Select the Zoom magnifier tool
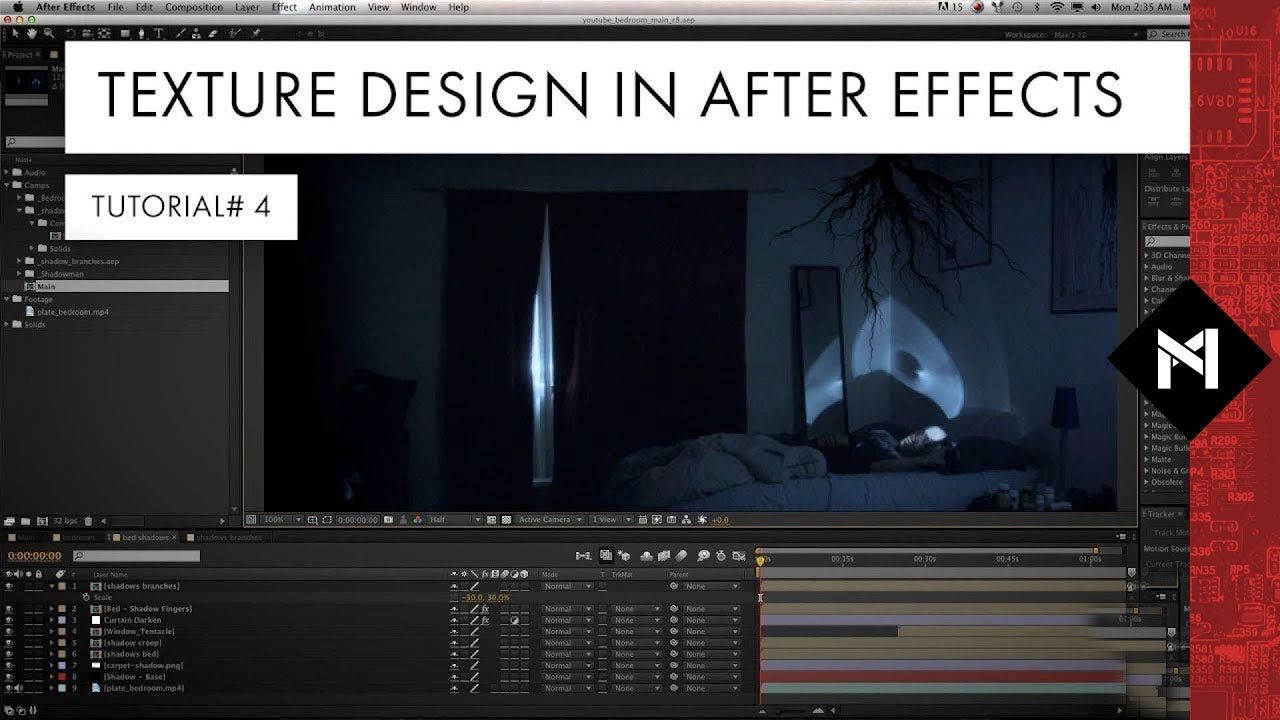 pyautogui.click(x=47, y=33)
